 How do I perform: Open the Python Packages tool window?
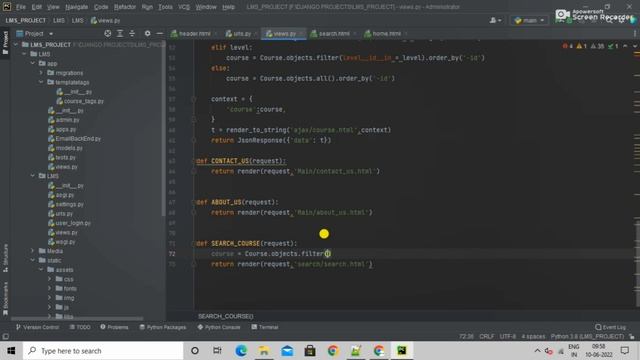(x=163, y=327)
